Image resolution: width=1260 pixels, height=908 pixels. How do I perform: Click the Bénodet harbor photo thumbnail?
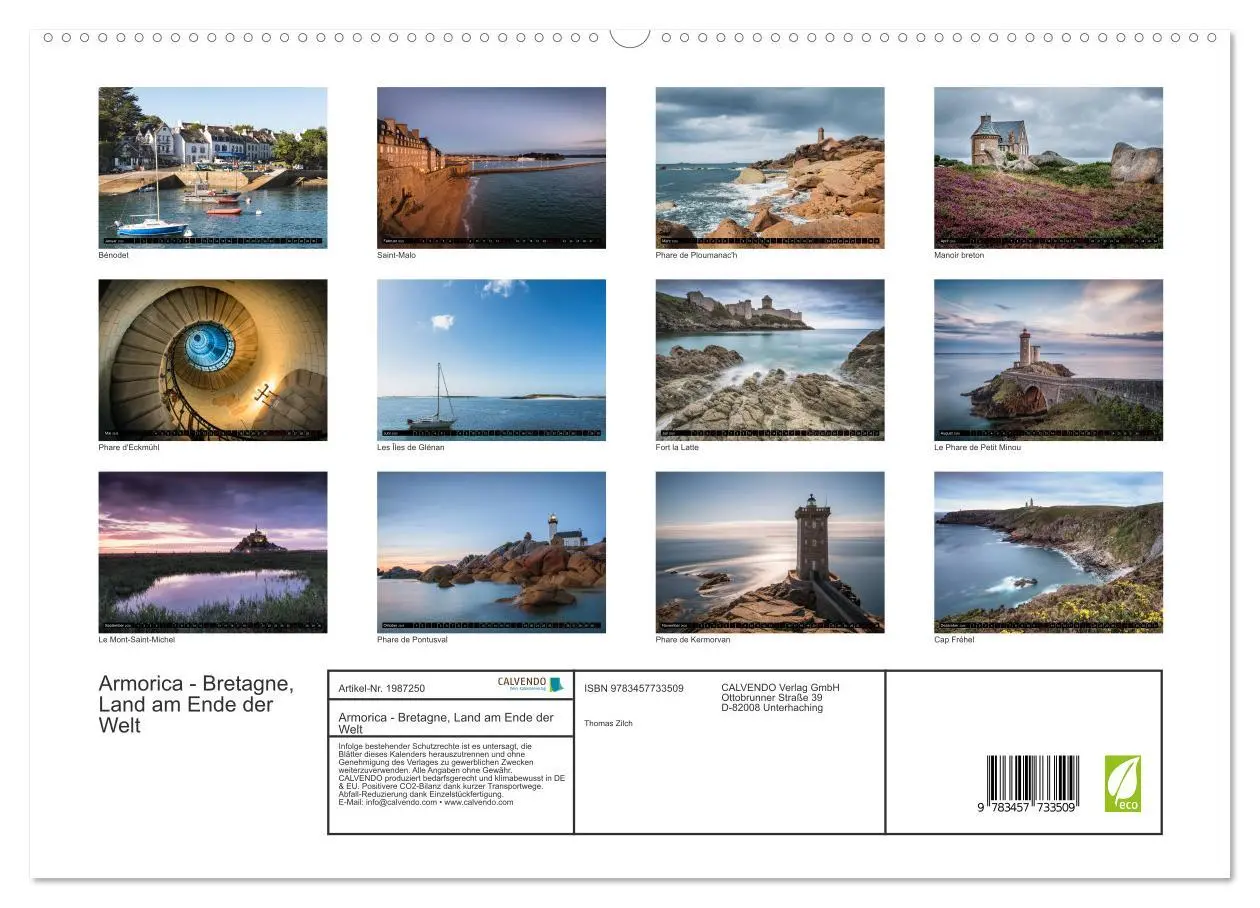coord(212,167)
